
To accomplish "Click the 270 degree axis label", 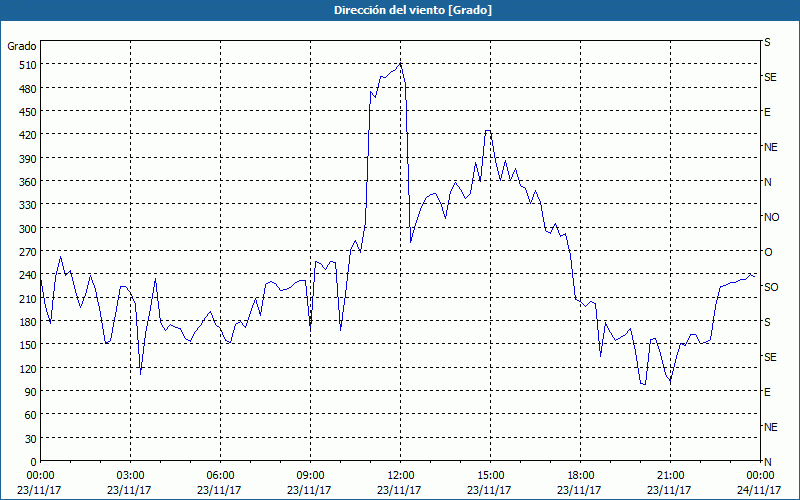I will pyautogui.click(x=28, y=252).
